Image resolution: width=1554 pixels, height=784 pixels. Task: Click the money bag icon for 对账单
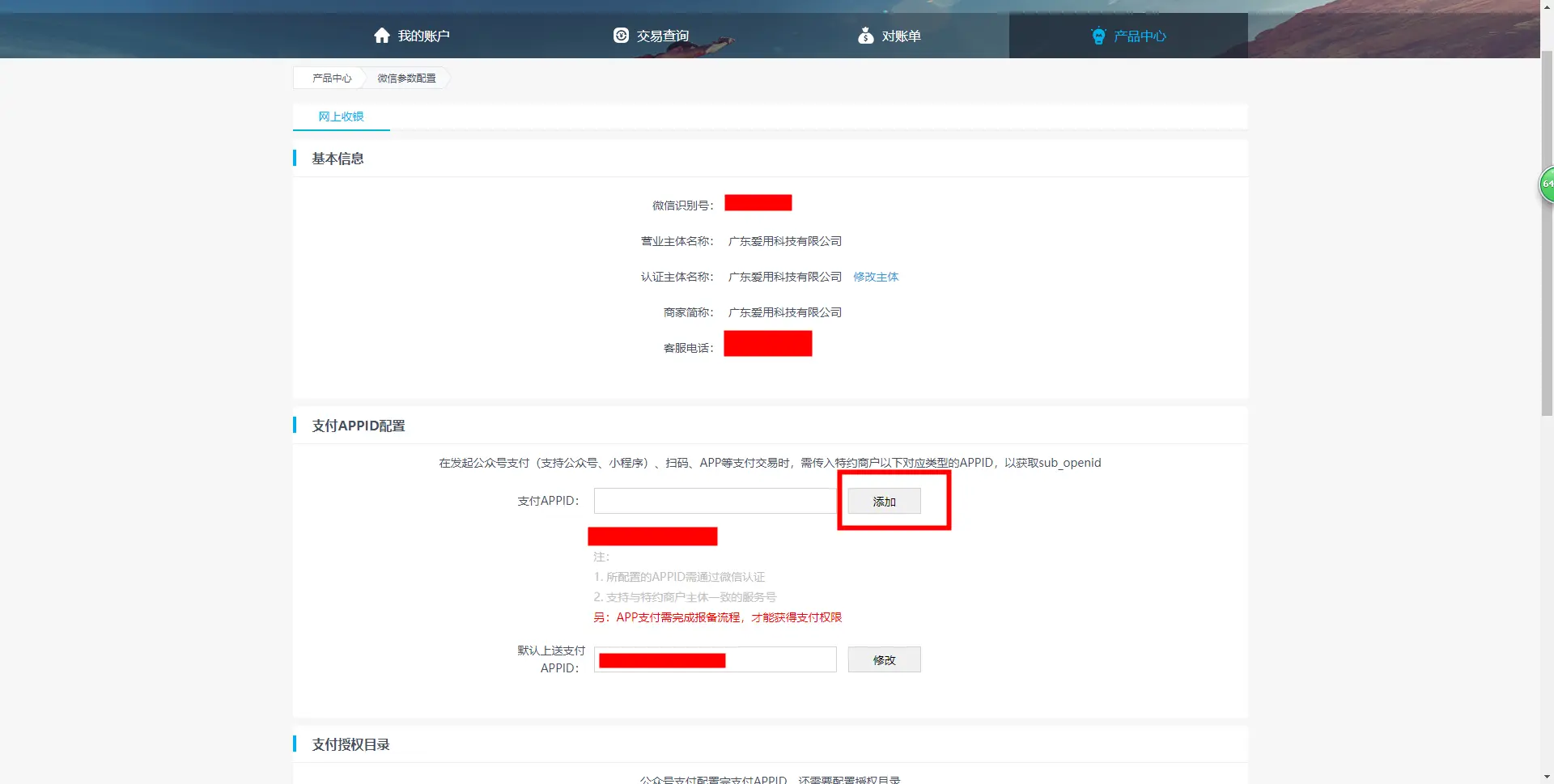pos(865,36)
